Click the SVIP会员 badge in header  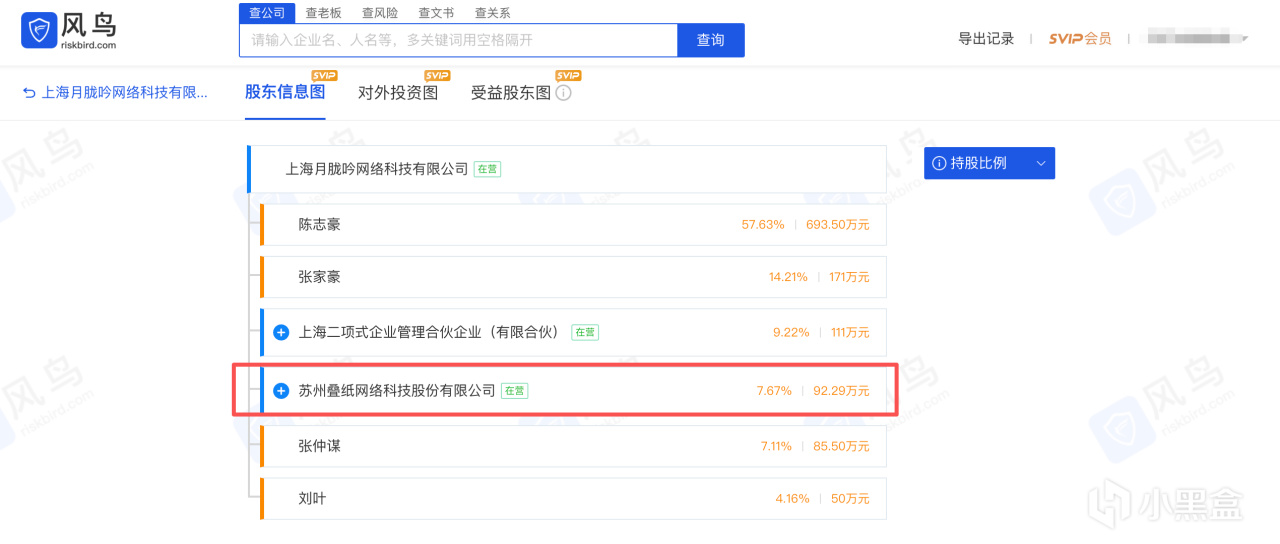[1080, 39]
